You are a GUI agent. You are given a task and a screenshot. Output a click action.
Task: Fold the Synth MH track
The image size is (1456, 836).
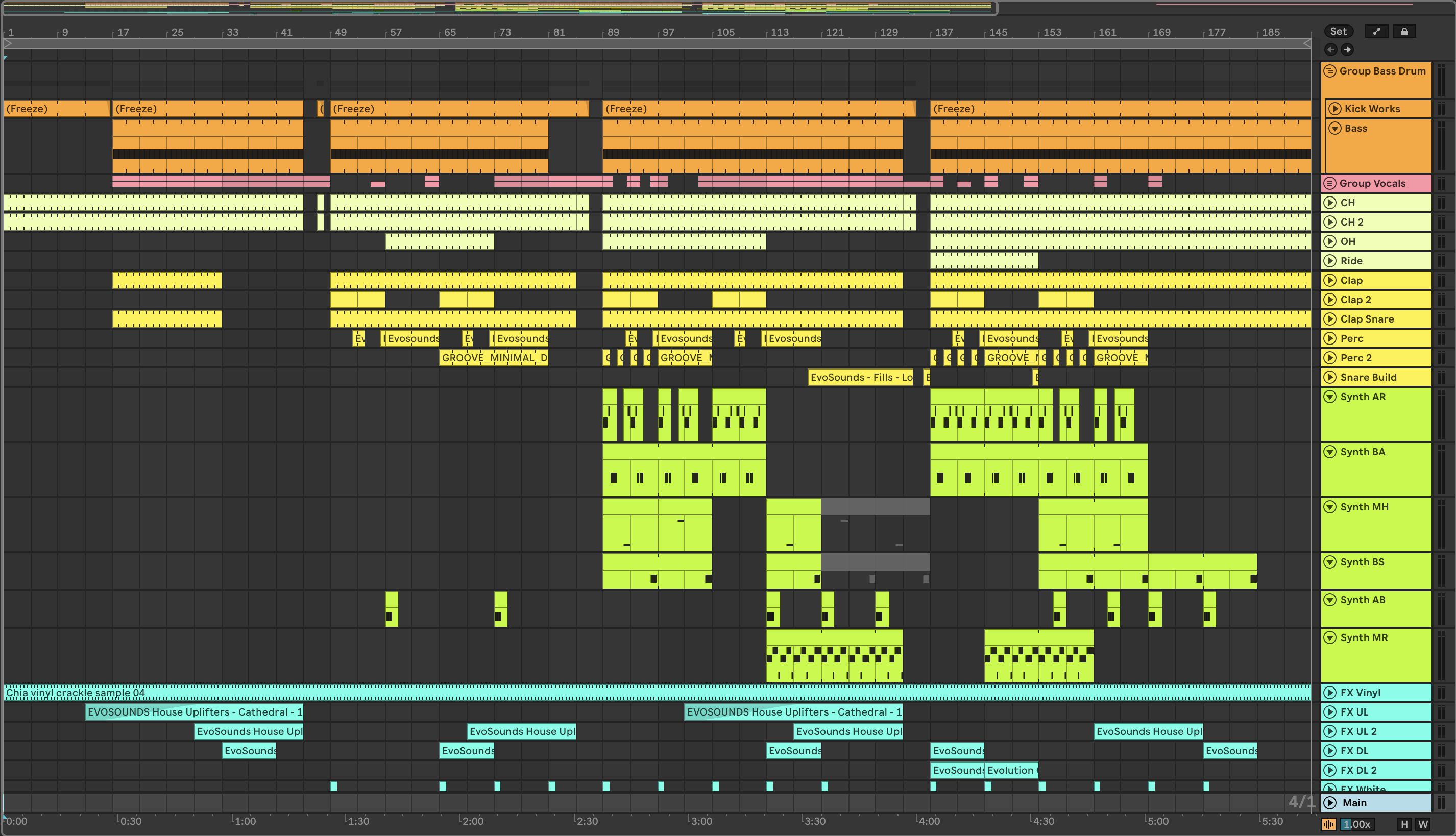(x=1330, y=507)
